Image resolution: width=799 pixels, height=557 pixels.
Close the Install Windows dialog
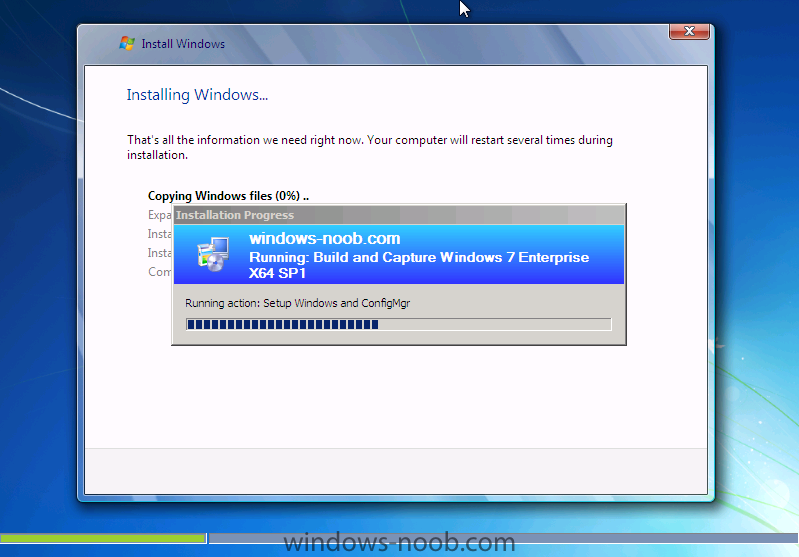tap(689, 31)
